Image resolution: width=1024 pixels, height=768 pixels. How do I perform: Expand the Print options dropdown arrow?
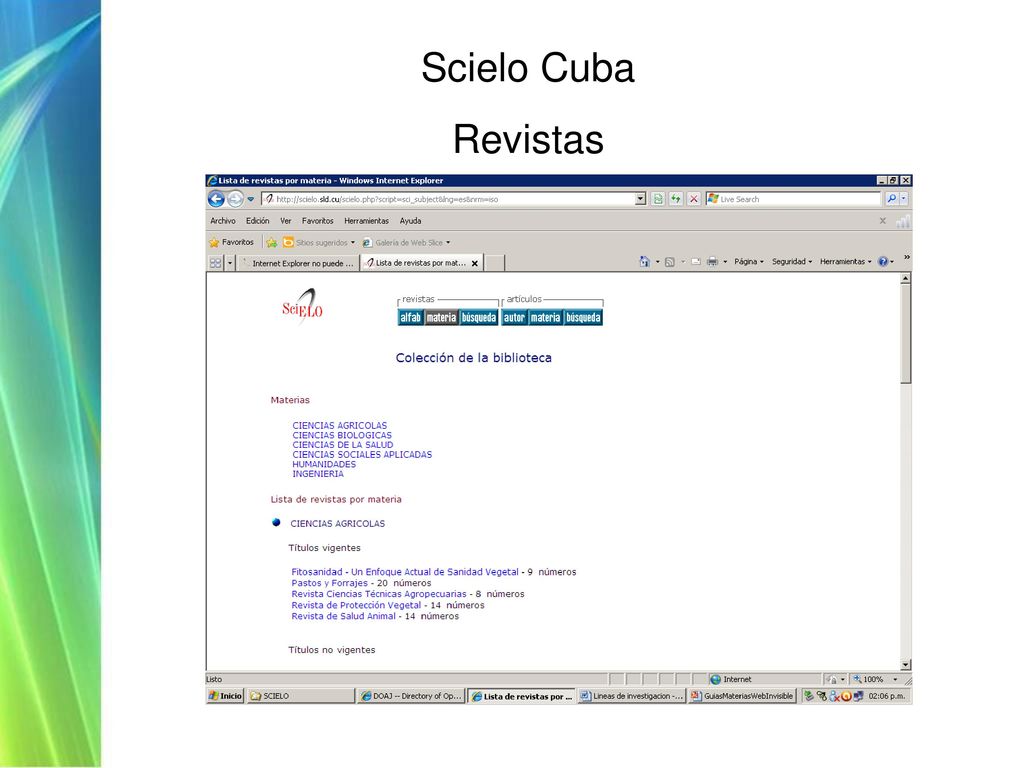725,262
